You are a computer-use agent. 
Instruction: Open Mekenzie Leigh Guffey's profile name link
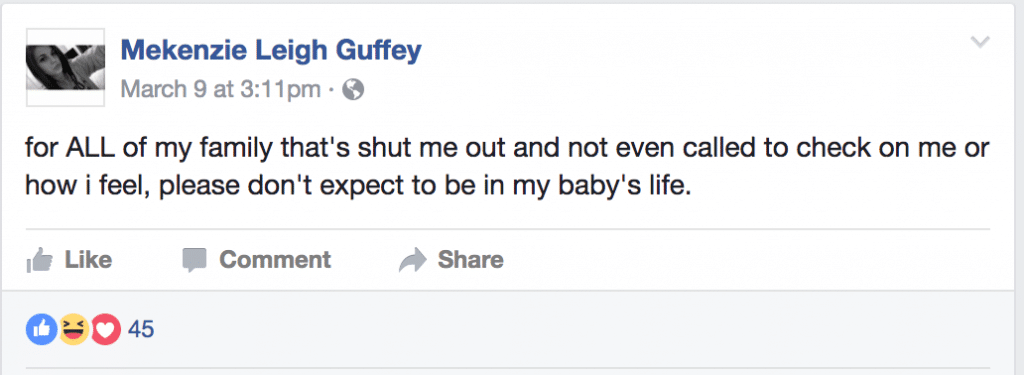[x=271, y=50]
